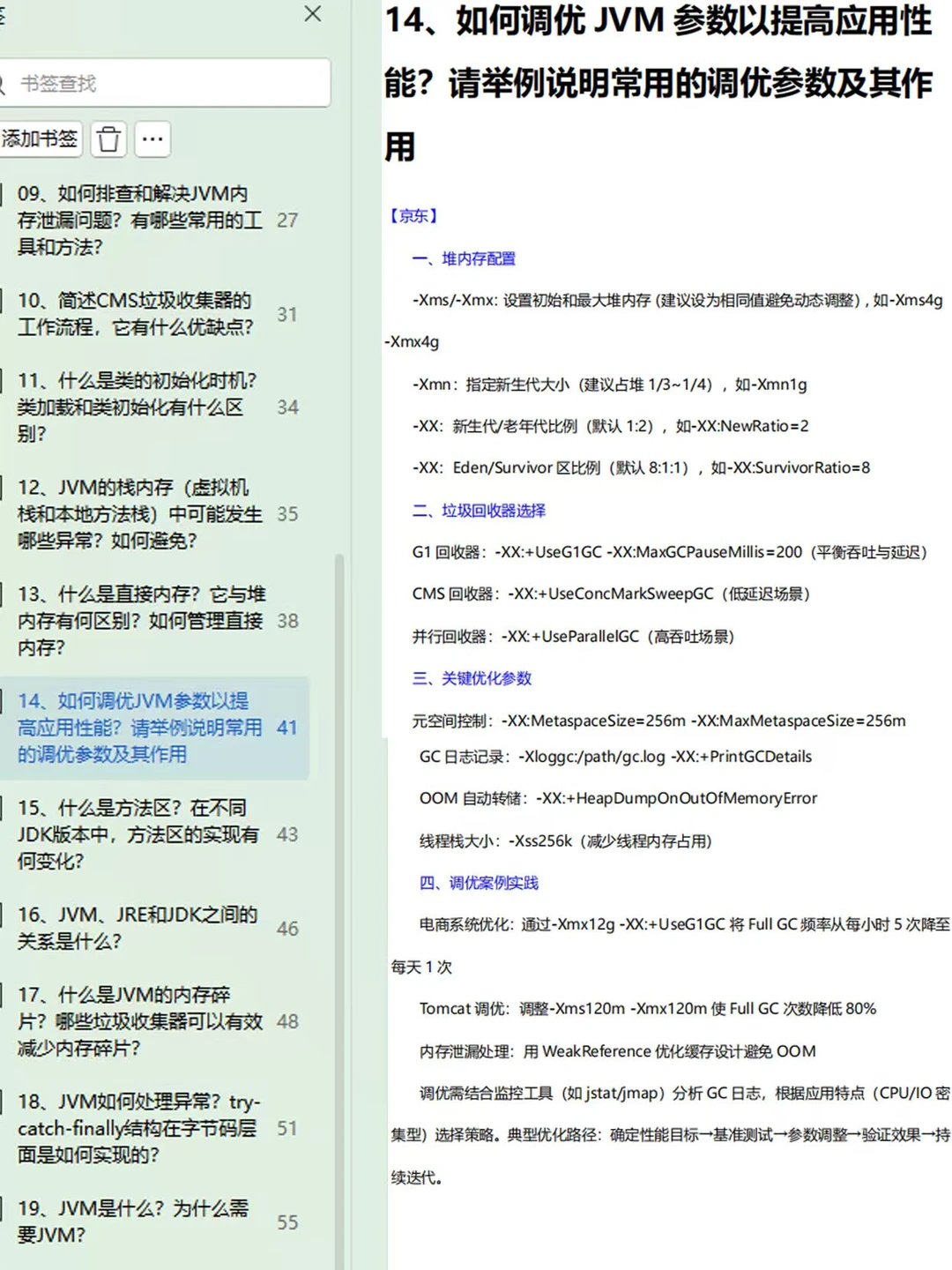Click the 添加书签 button
952x1270 pixels.
pos(39,139)
